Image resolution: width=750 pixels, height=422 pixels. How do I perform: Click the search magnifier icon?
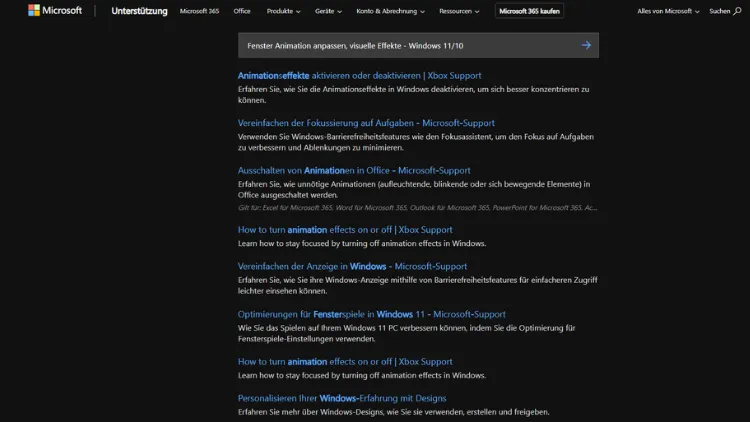coord(736,11)
